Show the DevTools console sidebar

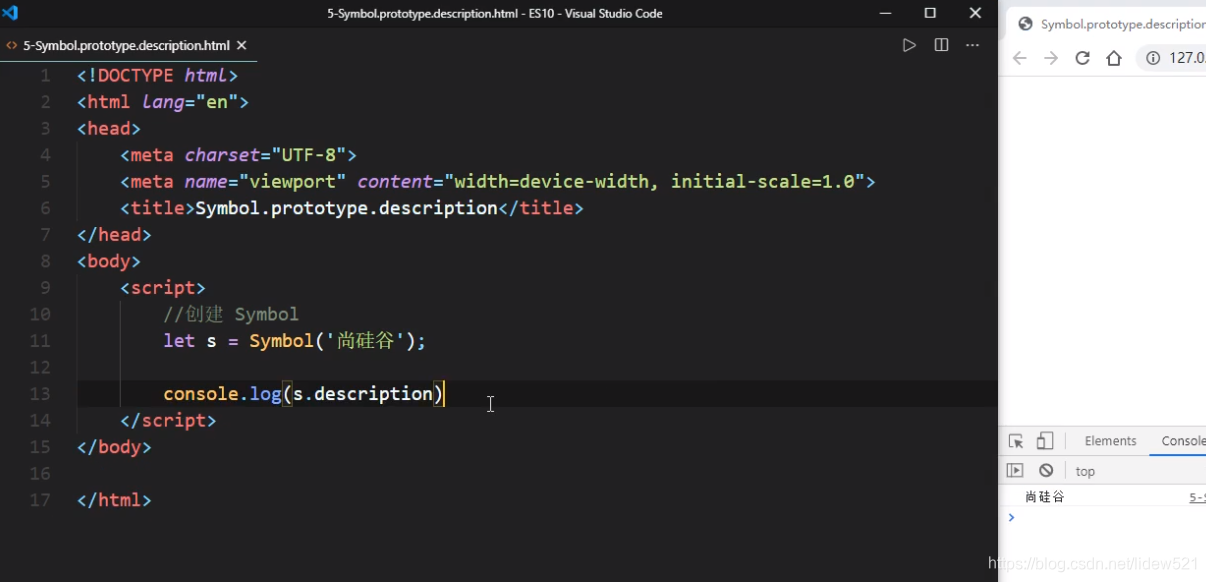click(1015, 470)
